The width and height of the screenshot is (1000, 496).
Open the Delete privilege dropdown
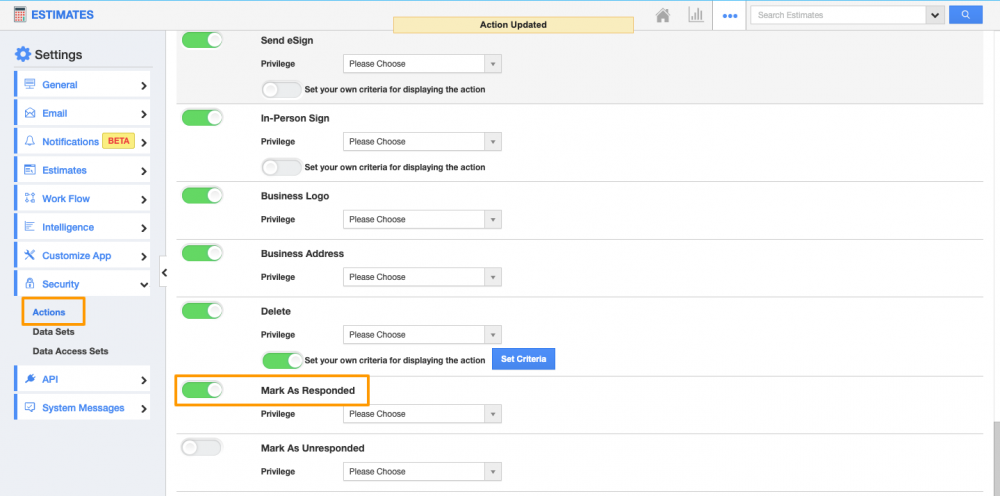point(422,335)
